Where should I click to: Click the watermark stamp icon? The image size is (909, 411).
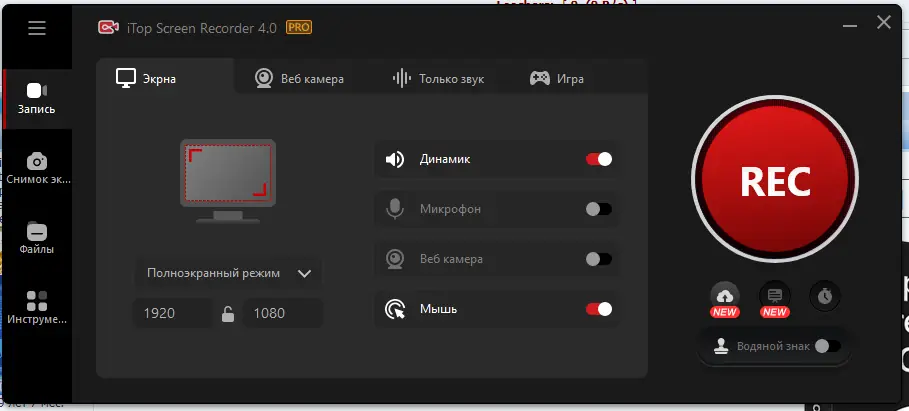click(722, 346)
